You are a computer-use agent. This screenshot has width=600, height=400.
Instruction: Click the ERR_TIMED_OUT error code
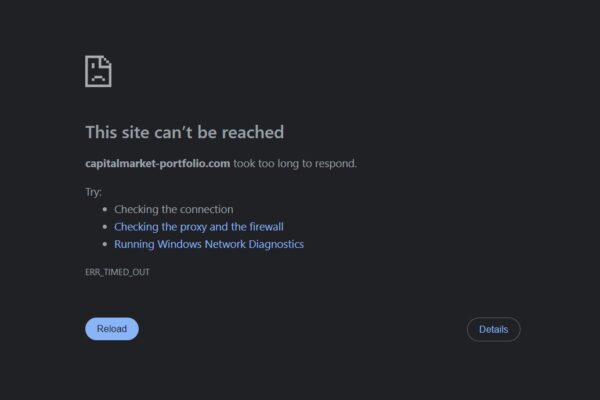pyautogui.click(x=117, y=272)
